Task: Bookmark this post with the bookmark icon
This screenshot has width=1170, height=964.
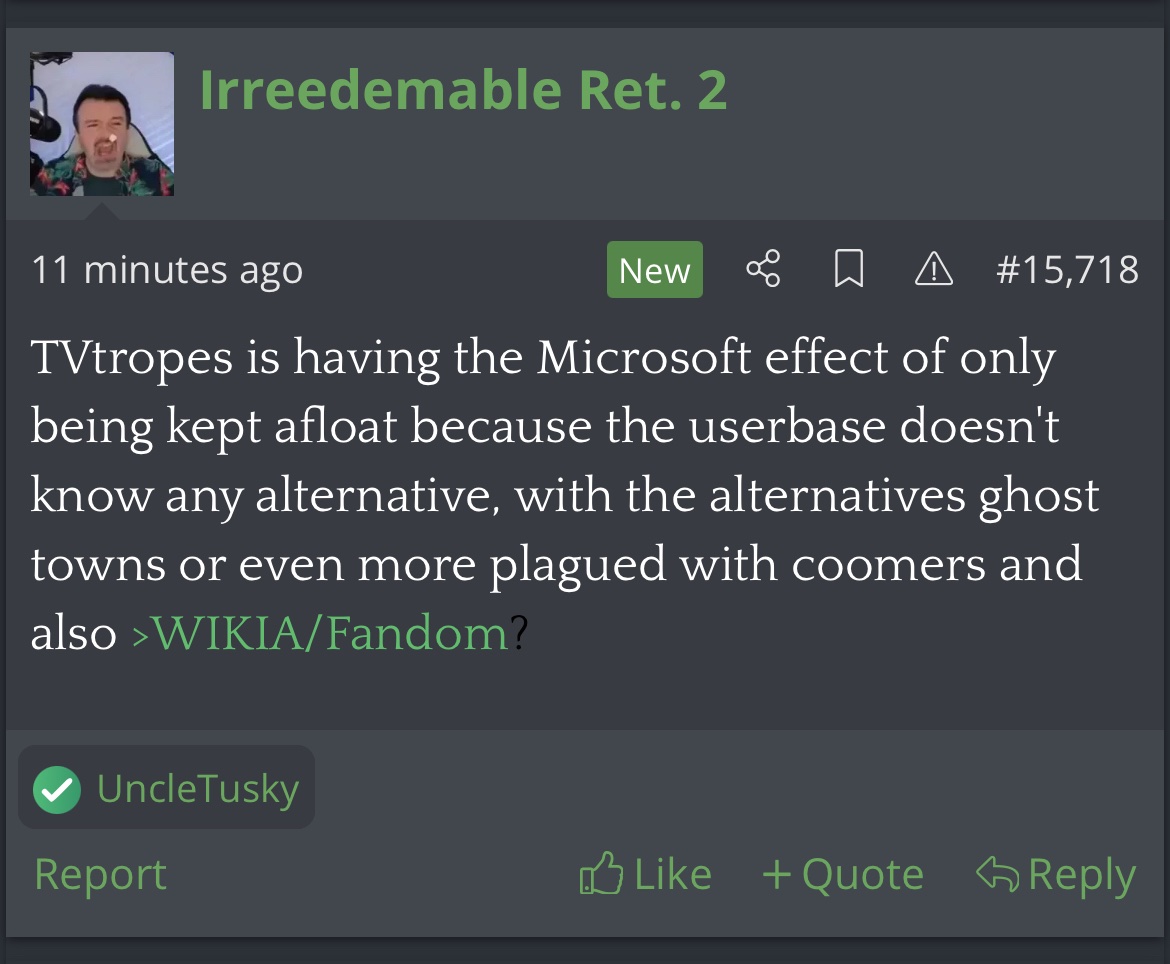Action: pyautogui.click(x=848, y=269)
